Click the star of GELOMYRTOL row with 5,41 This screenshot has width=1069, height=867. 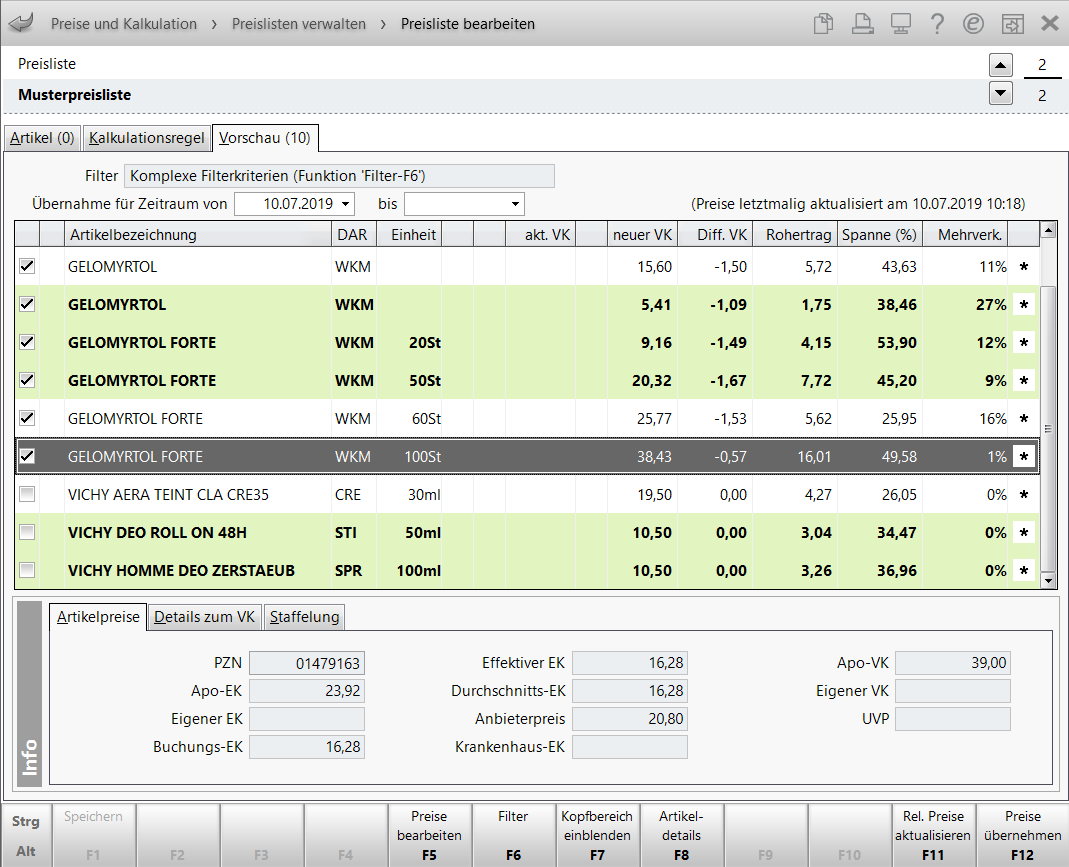point(1023,305)
